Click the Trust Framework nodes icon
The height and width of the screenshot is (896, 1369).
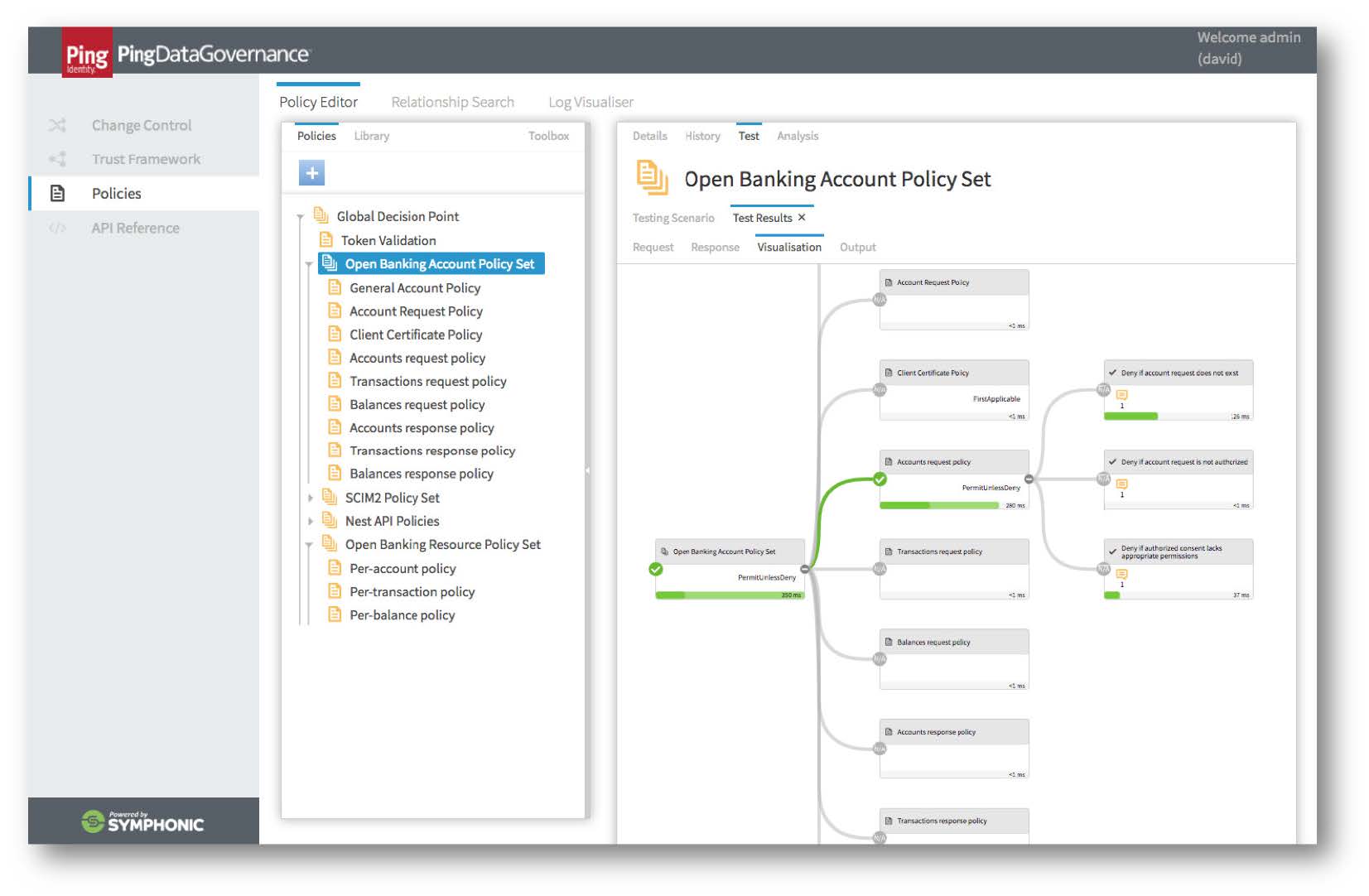tap(57, 159)
